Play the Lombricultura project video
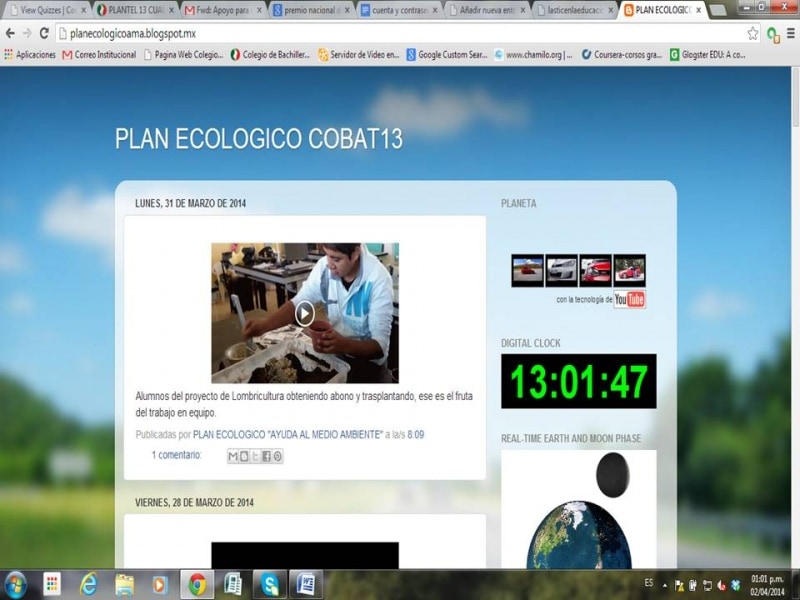 [x=305, y=312]
